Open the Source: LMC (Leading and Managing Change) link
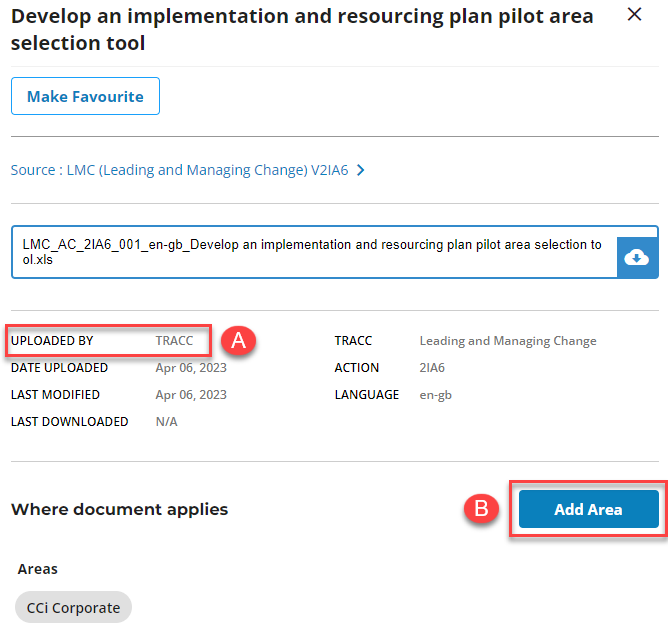The image size is (668, 640). tap(179, 170)
